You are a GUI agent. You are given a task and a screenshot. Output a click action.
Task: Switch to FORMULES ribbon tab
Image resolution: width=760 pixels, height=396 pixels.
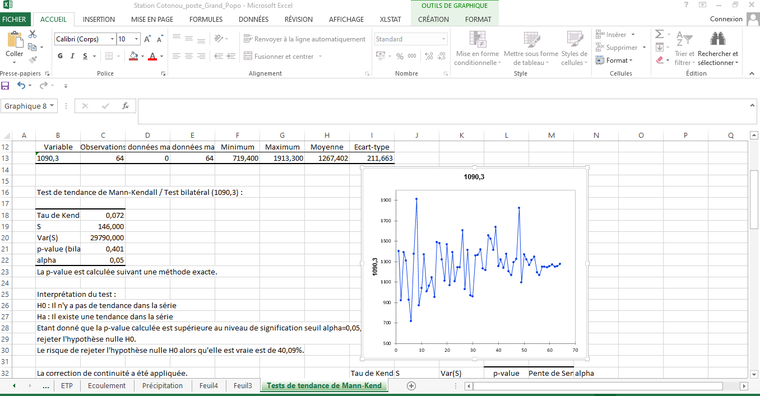[x=206, y=19]
